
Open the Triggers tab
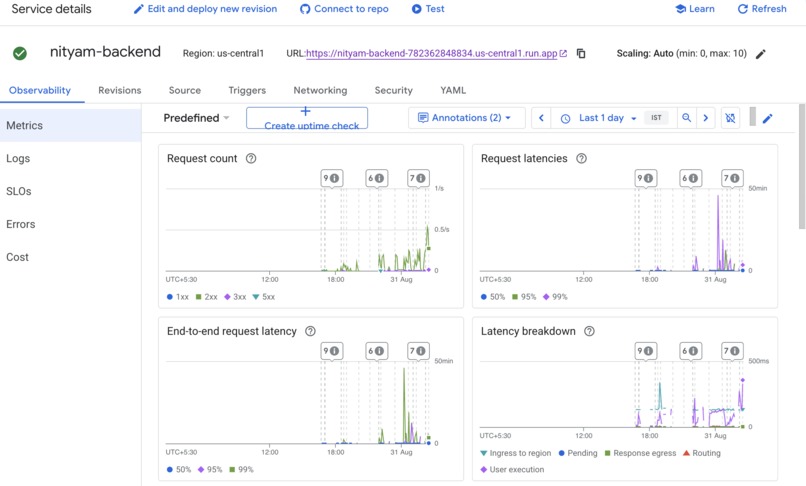247,90
